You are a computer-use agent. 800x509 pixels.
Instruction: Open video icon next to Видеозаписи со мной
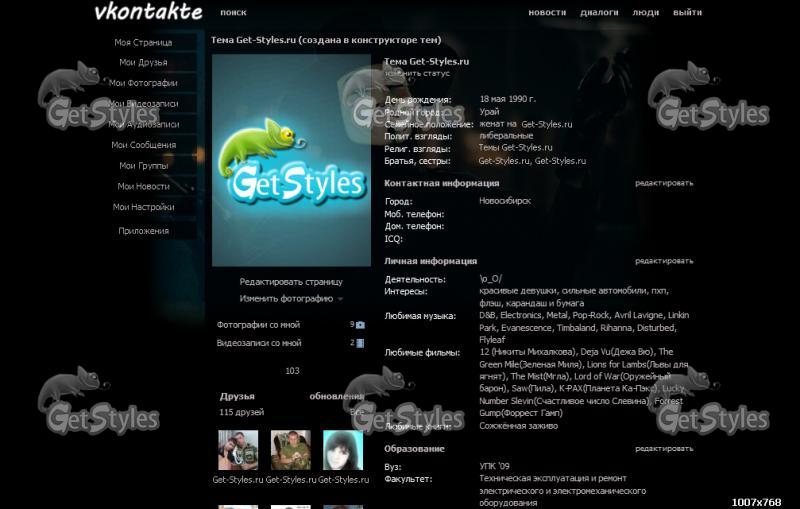click(x=360, y=343)
